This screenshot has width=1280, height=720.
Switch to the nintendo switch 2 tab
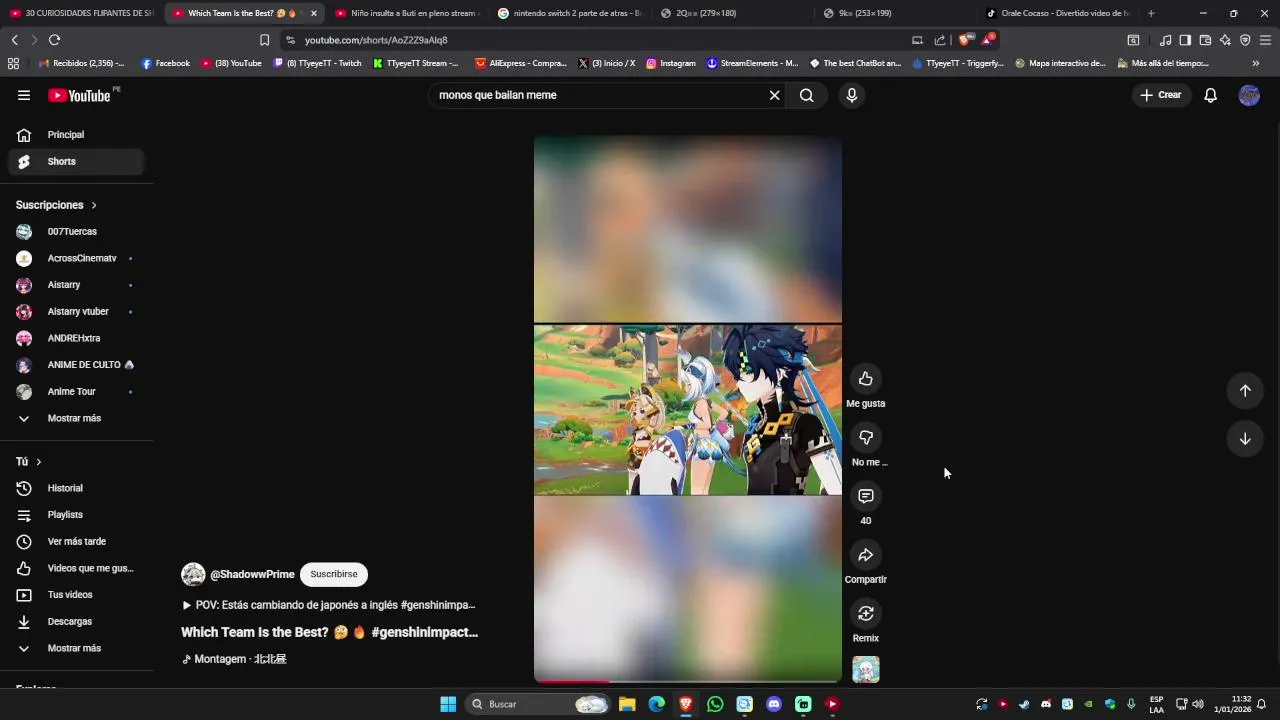coord(568,13)
